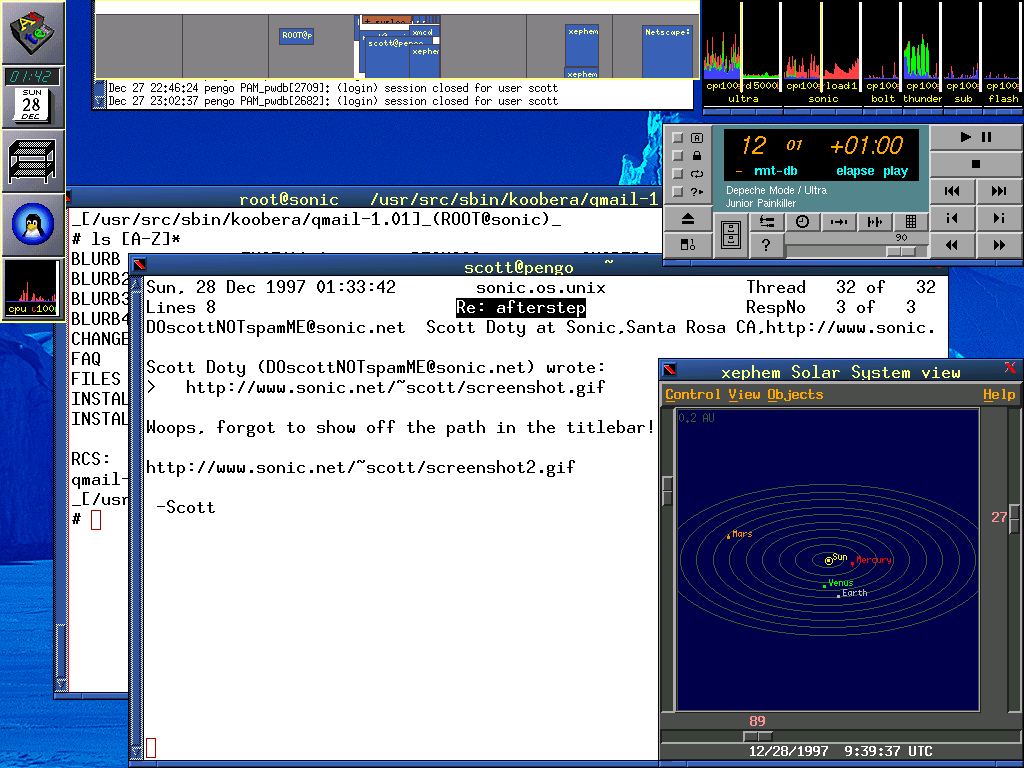Select the Mercury label in solar system view
This screenshot has height=768, width=1024.
pos(873,560)
